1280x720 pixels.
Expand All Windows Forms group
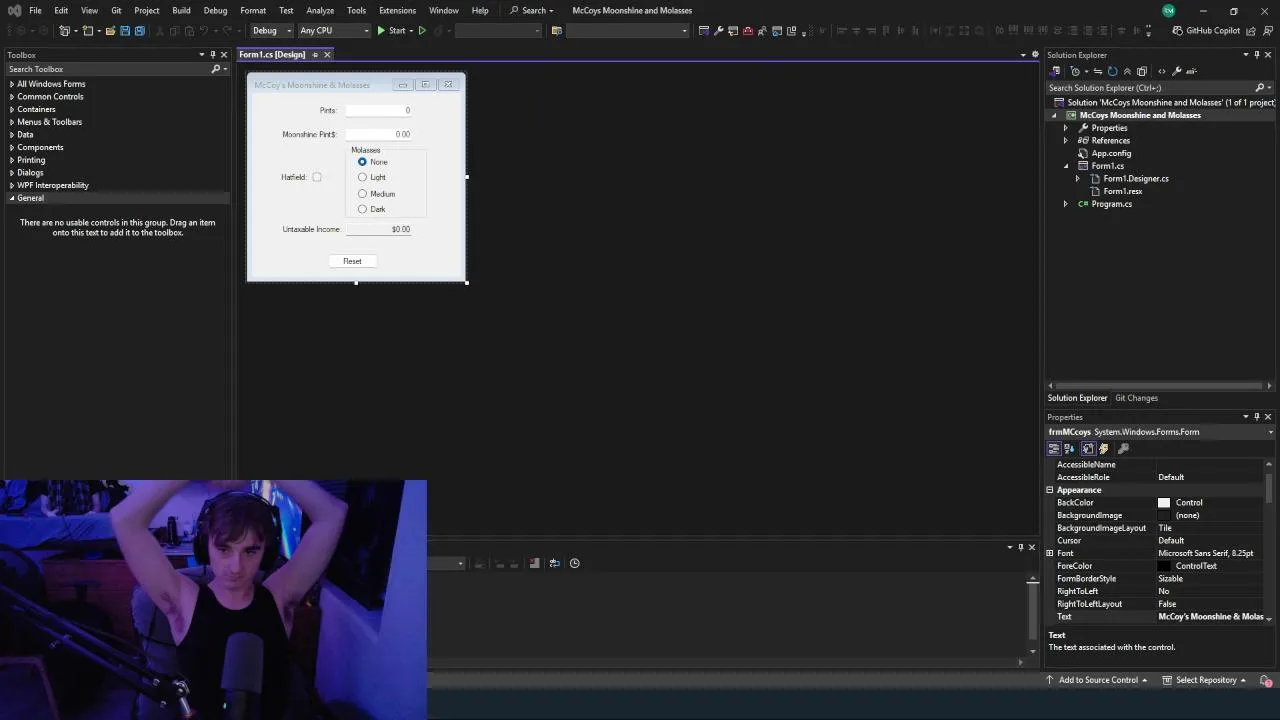pos(12,84)
